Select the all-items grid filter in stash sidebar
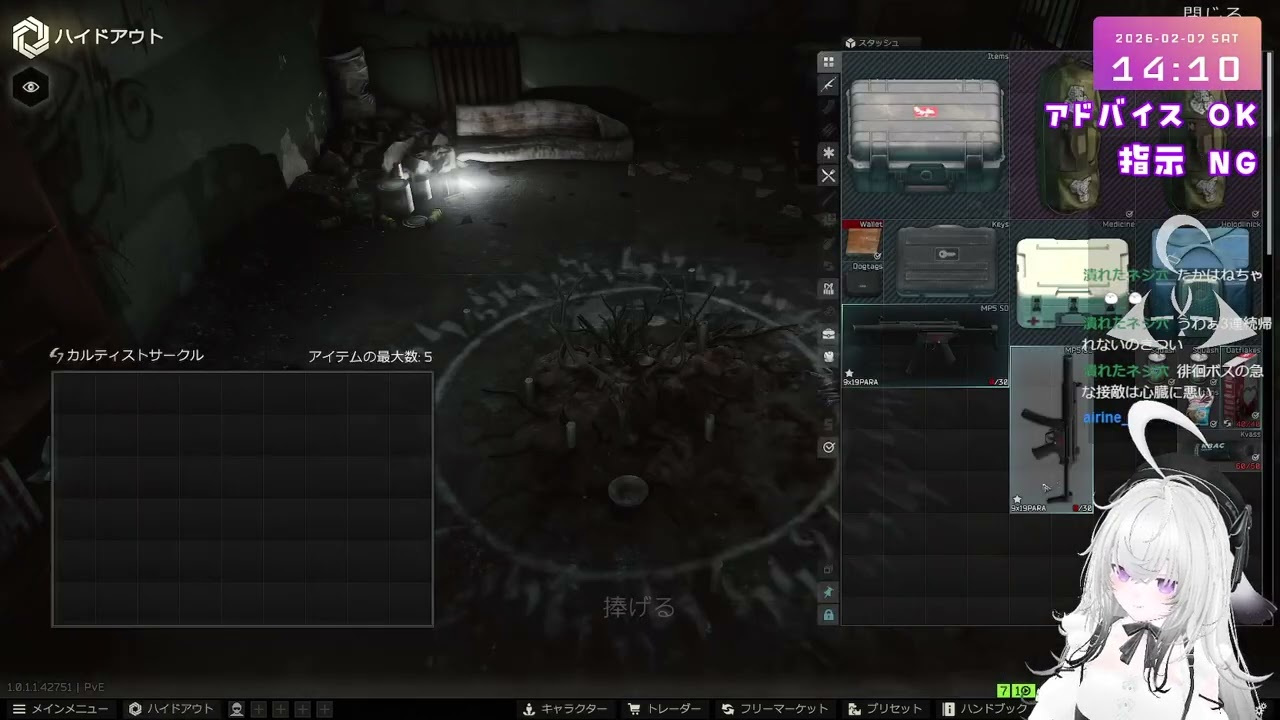Viewport: 1280px width, 720px height. pyautogui.click(x=828, y=62)
